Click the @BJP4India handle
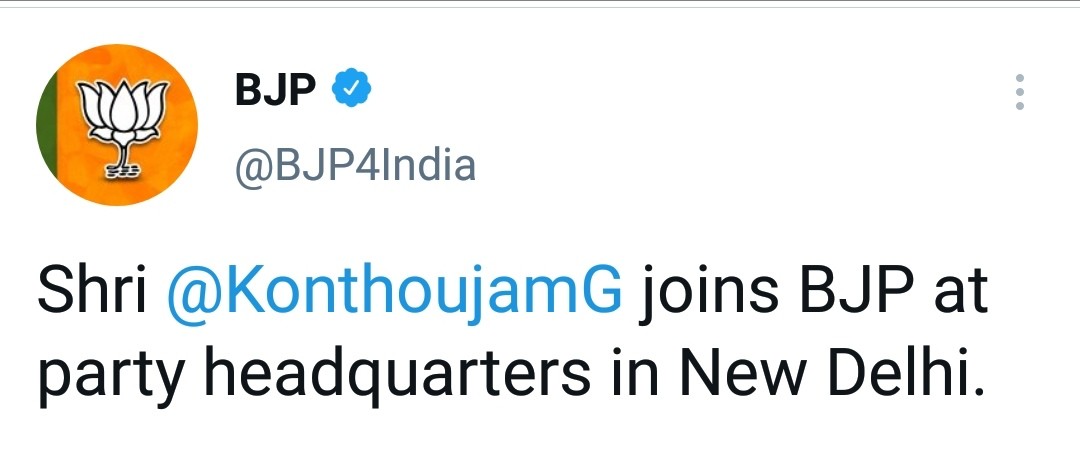 (x=354, y=166)
